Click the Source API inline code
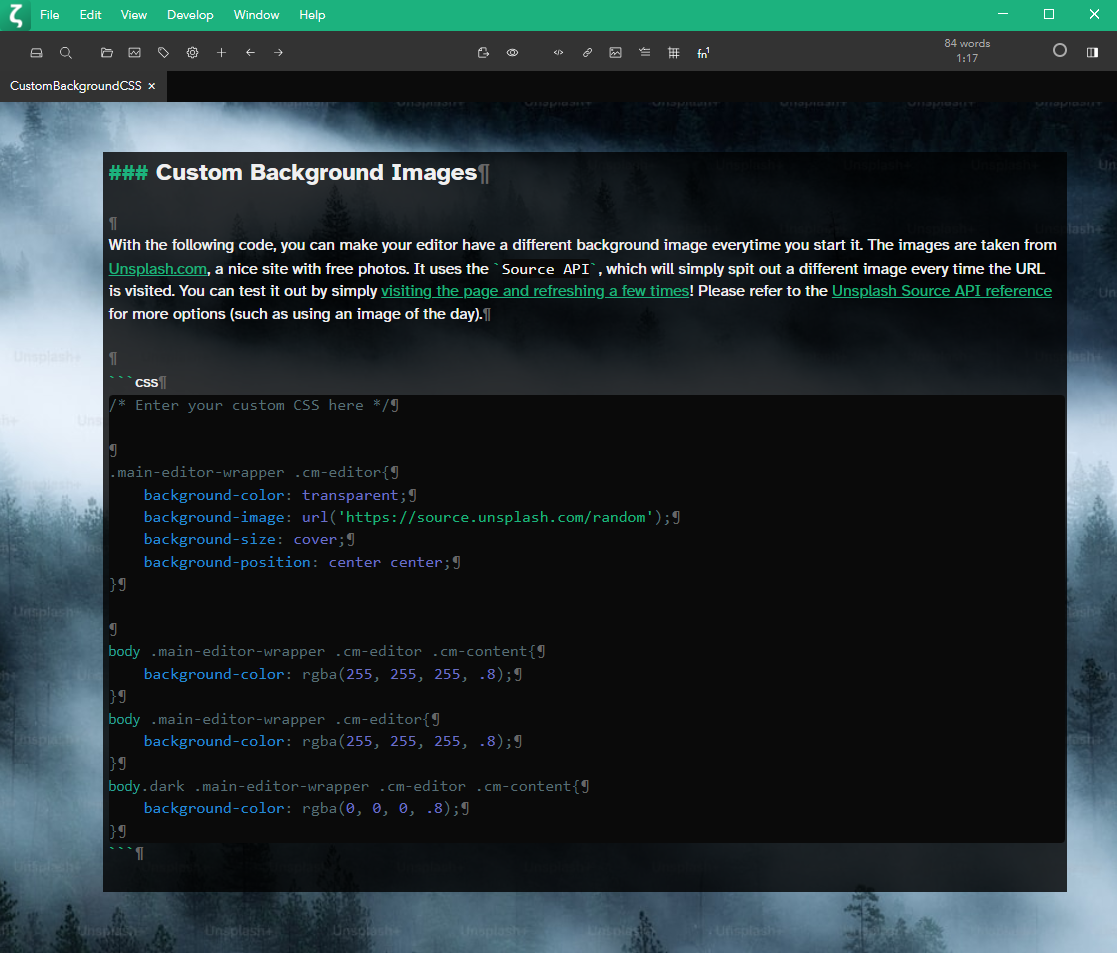 546,269
